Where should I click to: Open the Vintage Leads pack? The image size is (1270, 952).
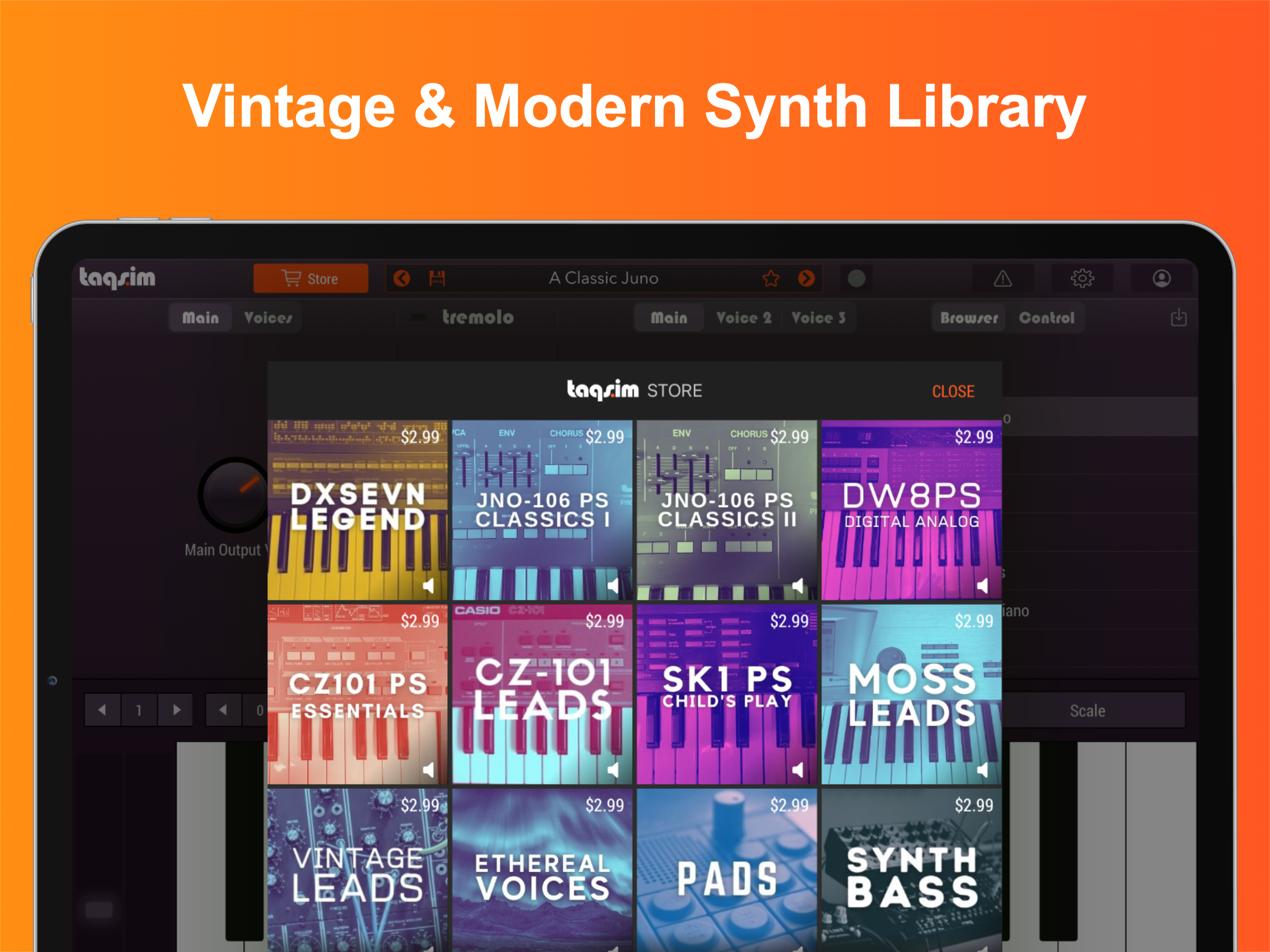tap(357, 871)
